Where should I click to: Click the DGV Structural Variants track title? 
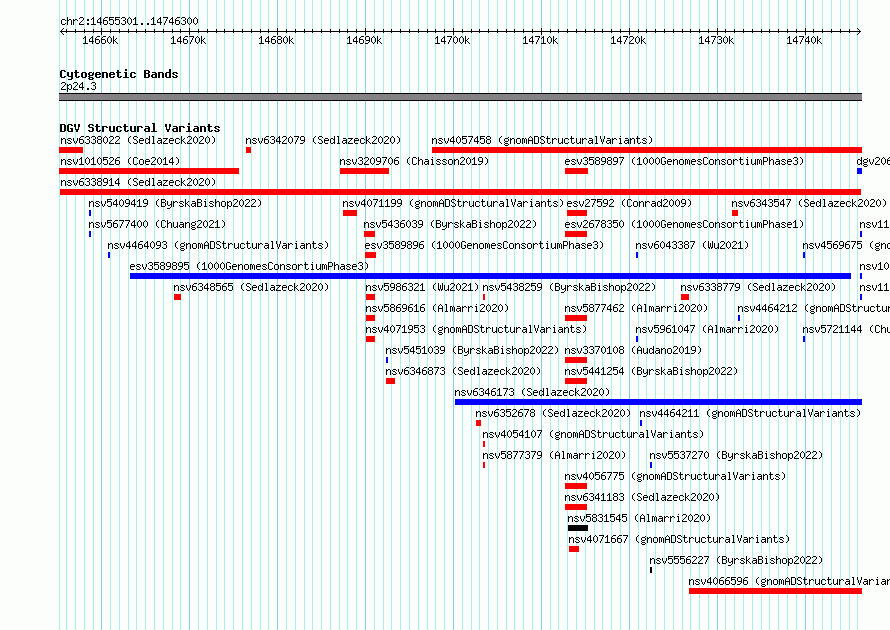[x=140, y=128]
